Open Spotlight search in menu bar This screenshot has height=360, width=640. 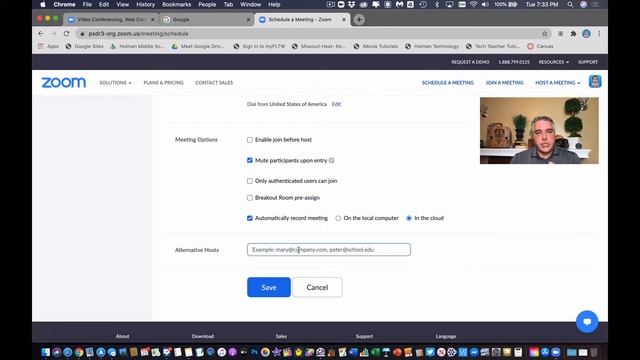pos(570,4)
